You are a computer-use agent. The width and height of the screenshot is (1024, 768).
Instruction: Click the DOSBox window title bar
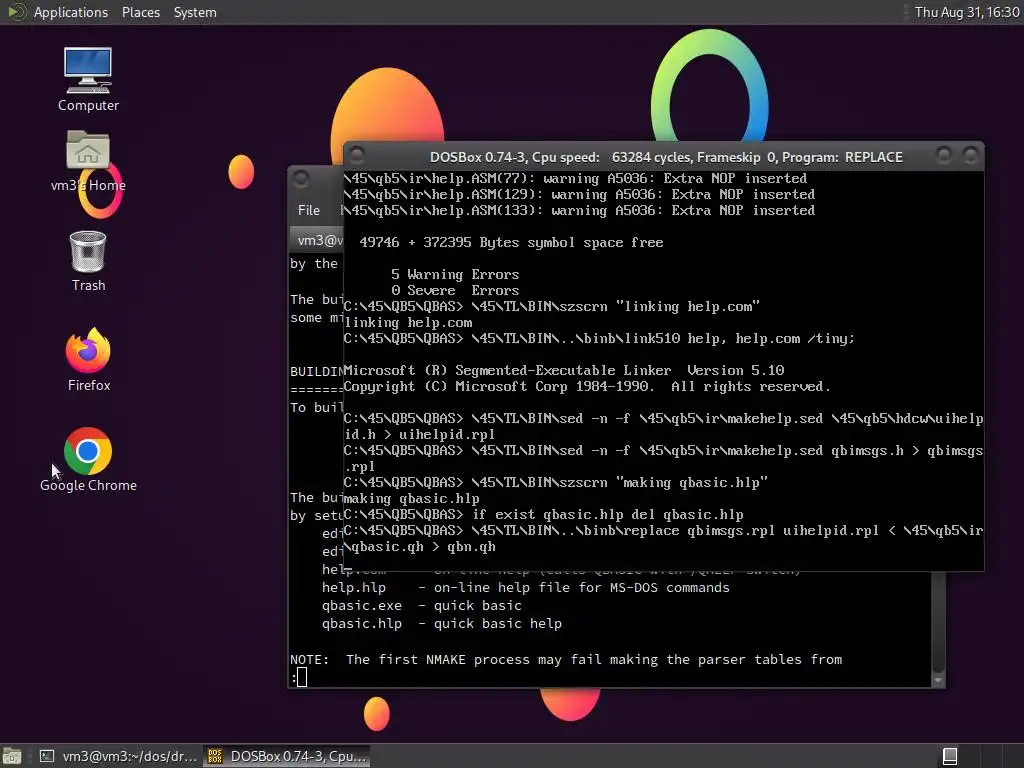coord(665,157)
